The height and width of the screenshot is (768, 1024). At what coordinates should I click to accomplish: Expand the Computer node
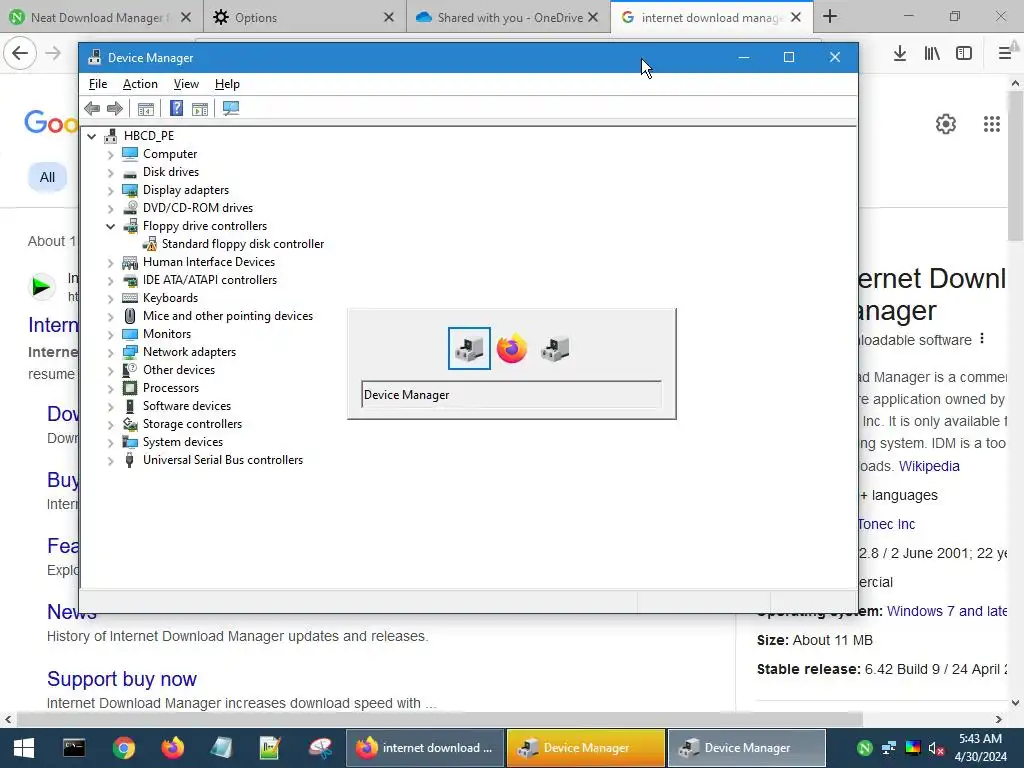[110, 154]
